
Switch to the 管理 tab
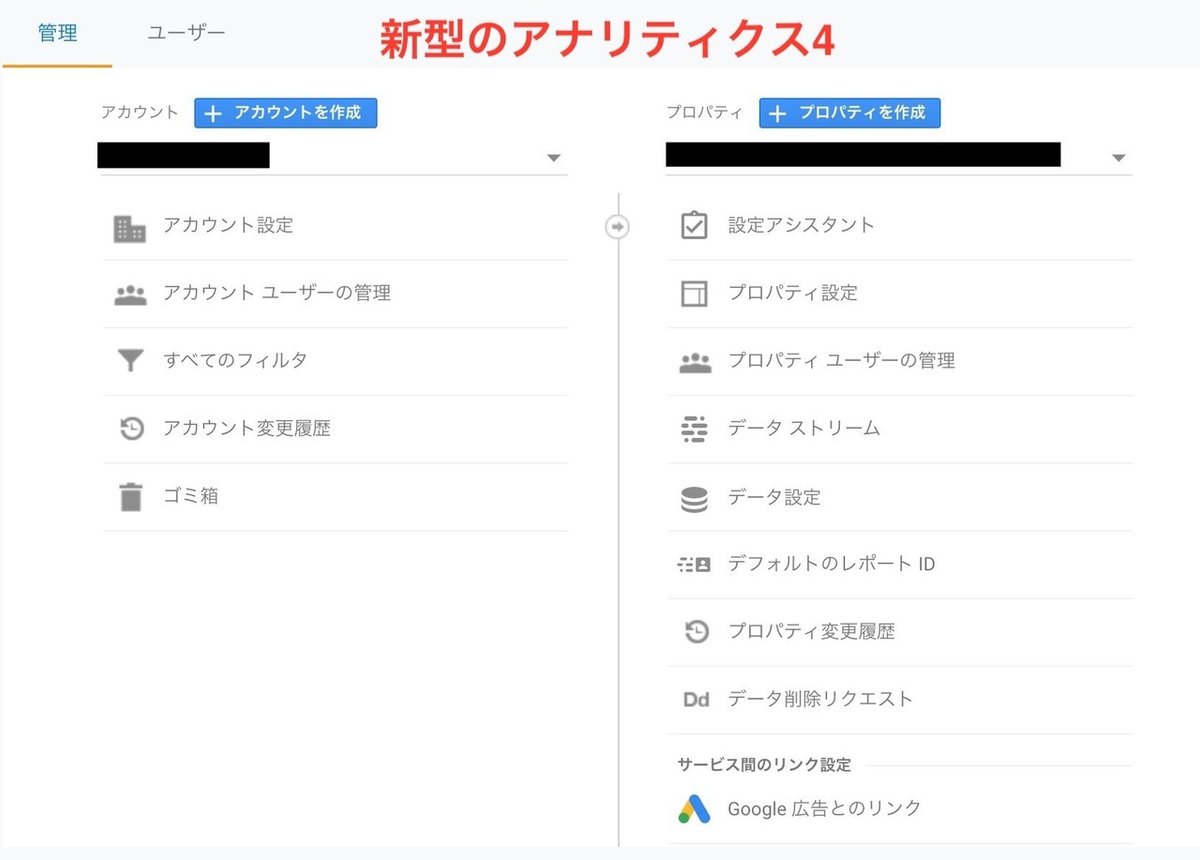pos(57,33)
